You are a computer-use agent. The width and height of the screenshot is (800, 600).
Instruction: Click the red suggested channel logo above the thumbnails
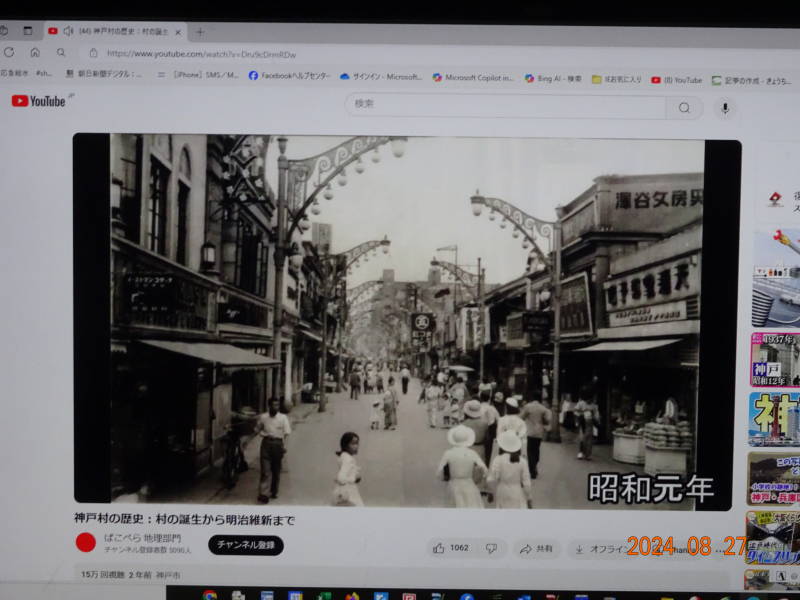(x=775, y=199)
